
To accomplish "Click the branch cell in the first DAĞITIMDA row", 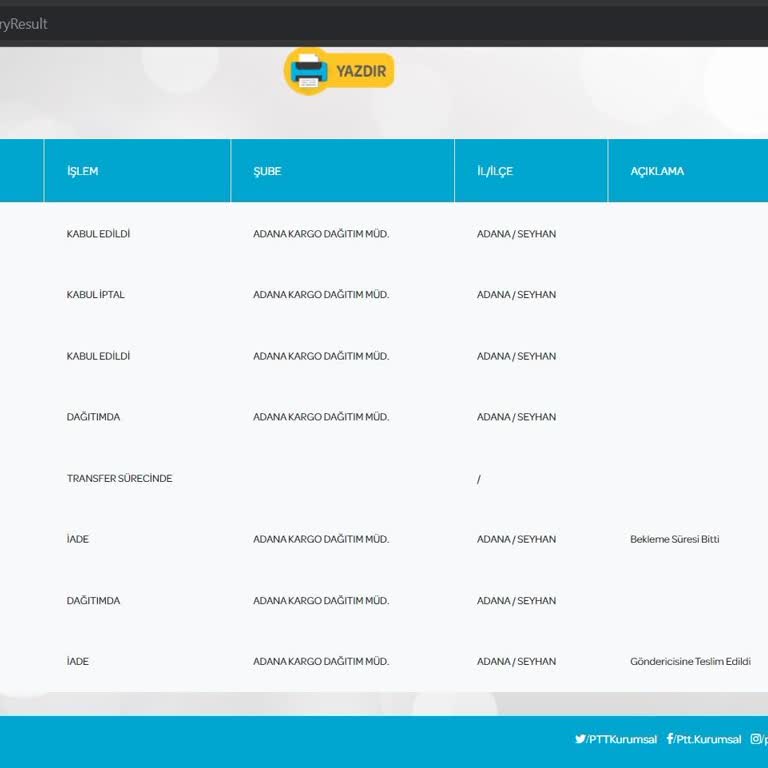I will pos(320,417).
